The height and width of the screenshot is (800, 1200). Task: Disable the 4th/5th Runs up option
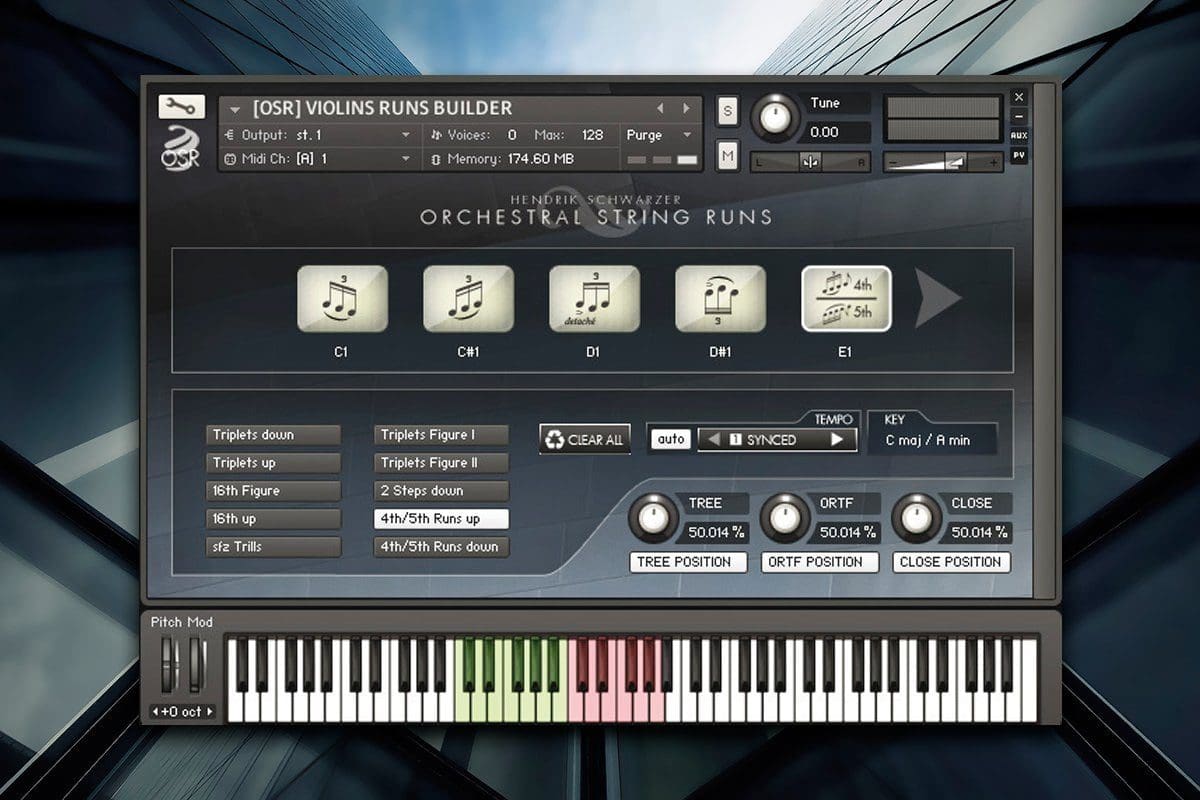coord(442,519)
